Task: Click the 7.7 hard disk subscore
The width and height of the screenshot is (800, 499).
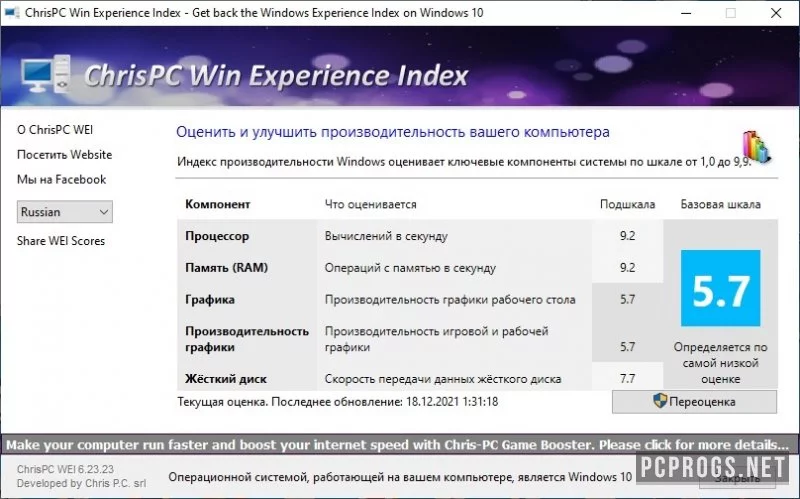Action: click(x=628, y=379)
